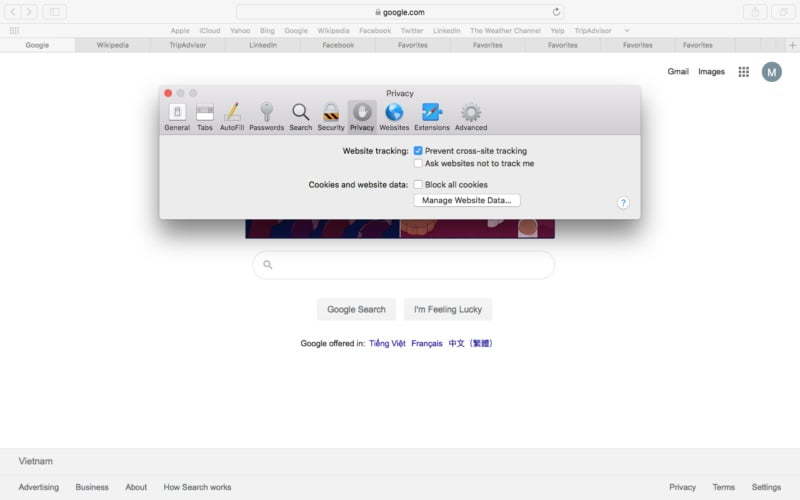Open the About footer link
Viewport: 800px width, 500px height.
point(136,487)
